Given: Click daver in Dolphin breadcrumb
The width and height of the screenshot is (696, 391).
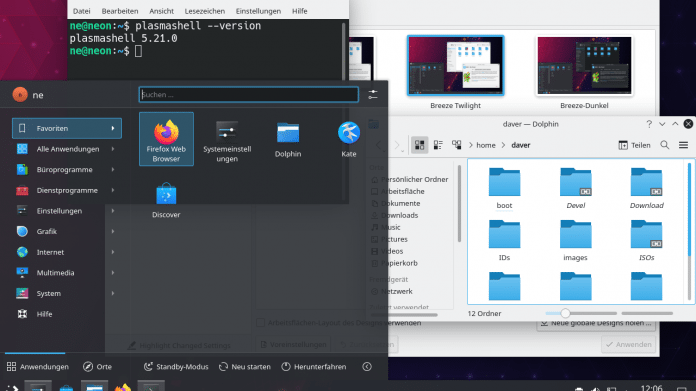Looking at the screenshot, I should click(521, 145).
